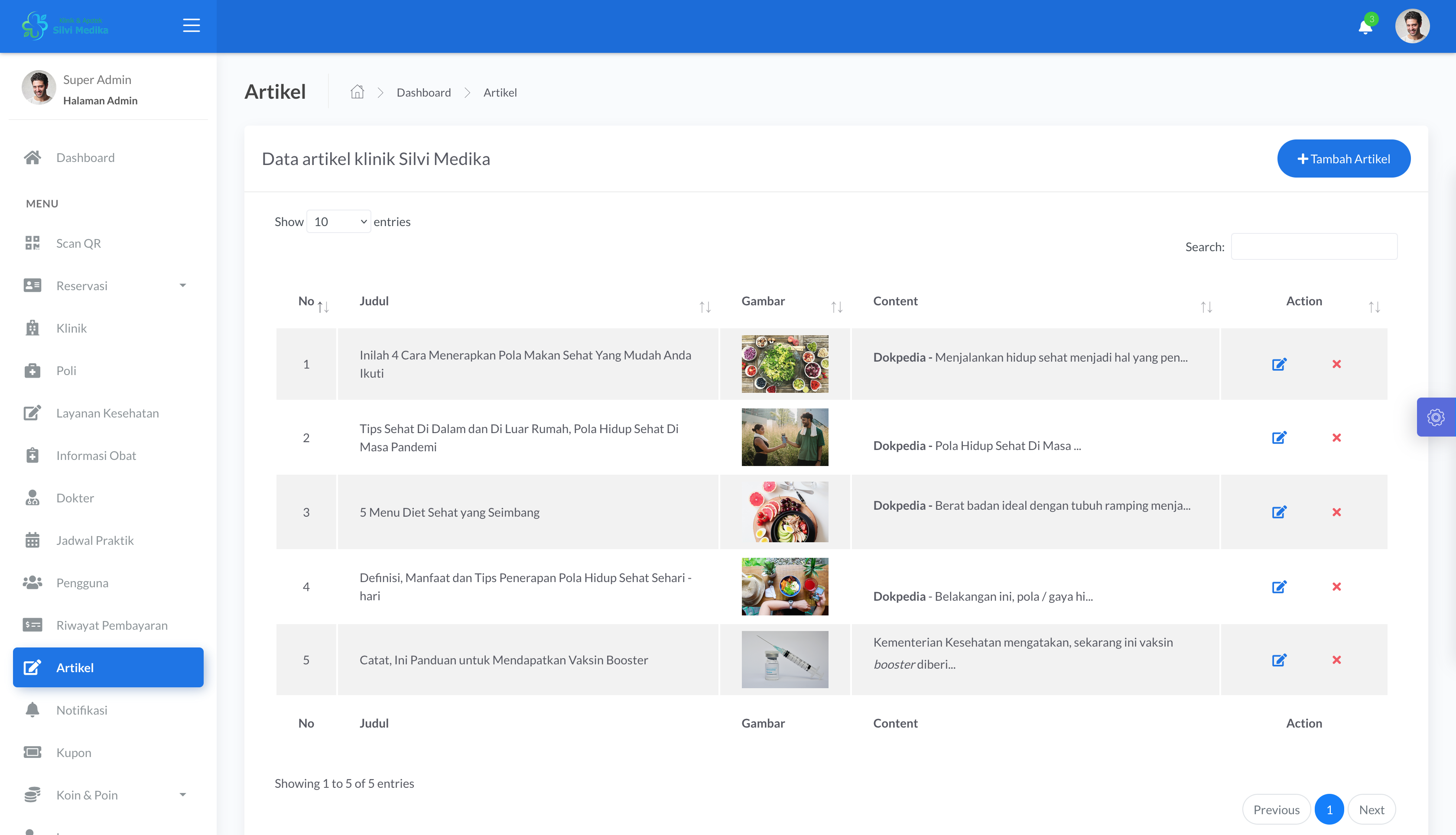
Task: Click the Poli medical kit icon
Action: [x=32, y=370]
